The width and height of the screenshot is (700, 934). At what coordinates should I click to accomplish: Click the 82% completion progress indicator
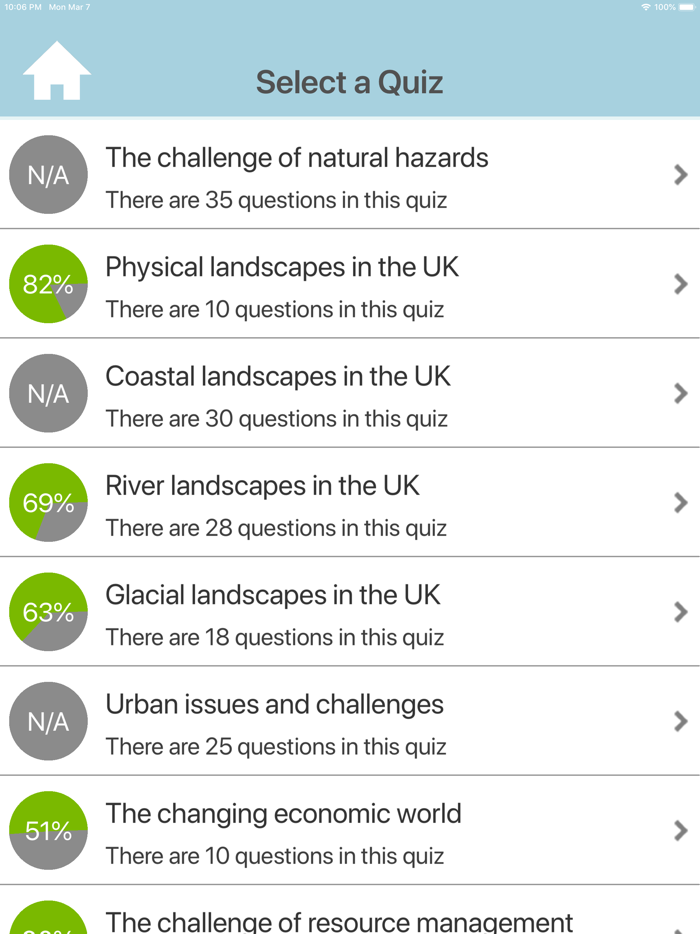(48, 284)
